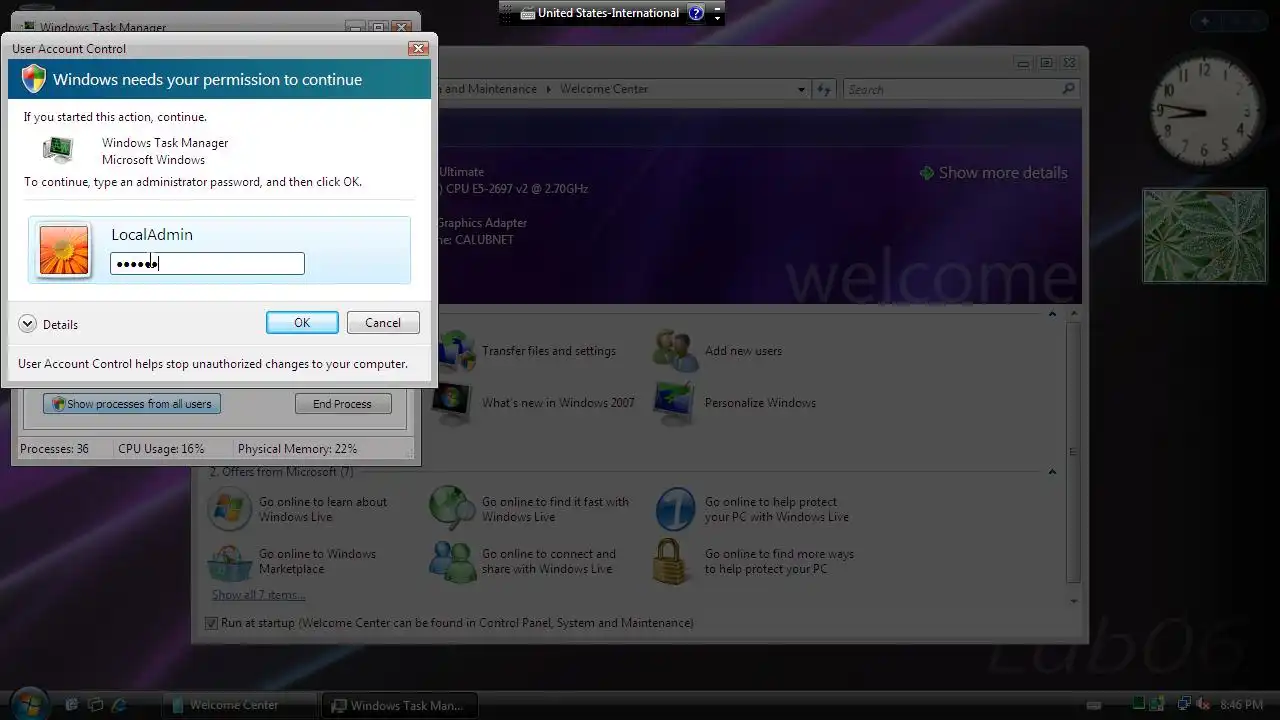
Task: Click Go online to help protect your PC icon
Action: coord(675,509)
